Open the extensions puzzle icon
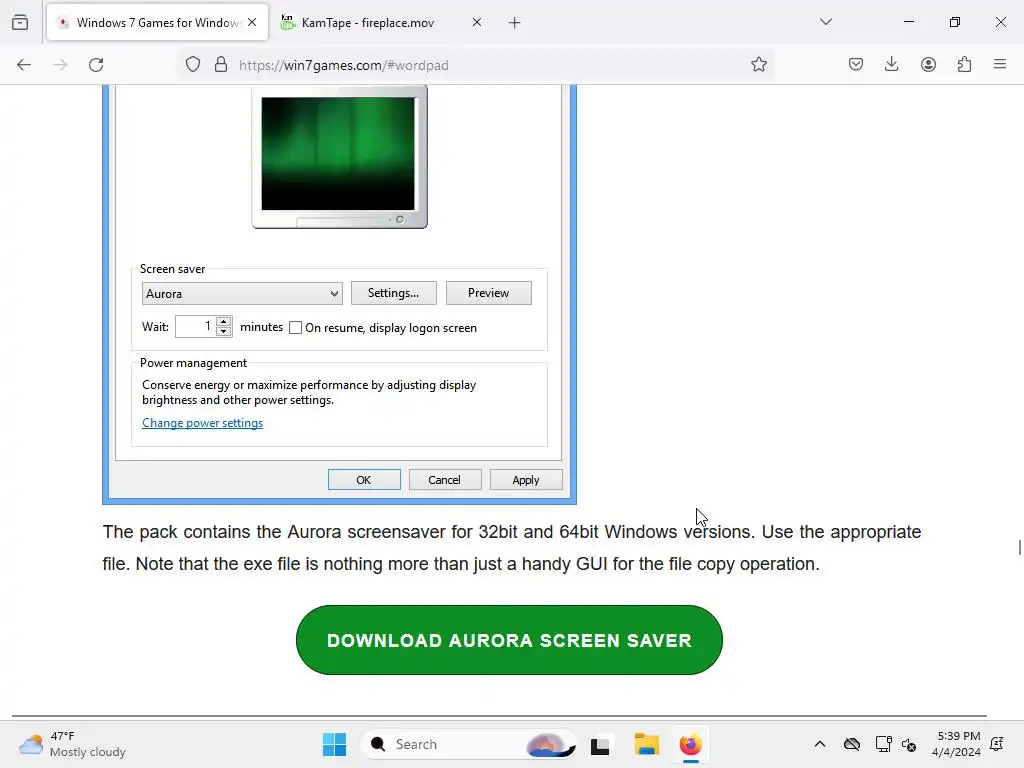 [964, 65]
